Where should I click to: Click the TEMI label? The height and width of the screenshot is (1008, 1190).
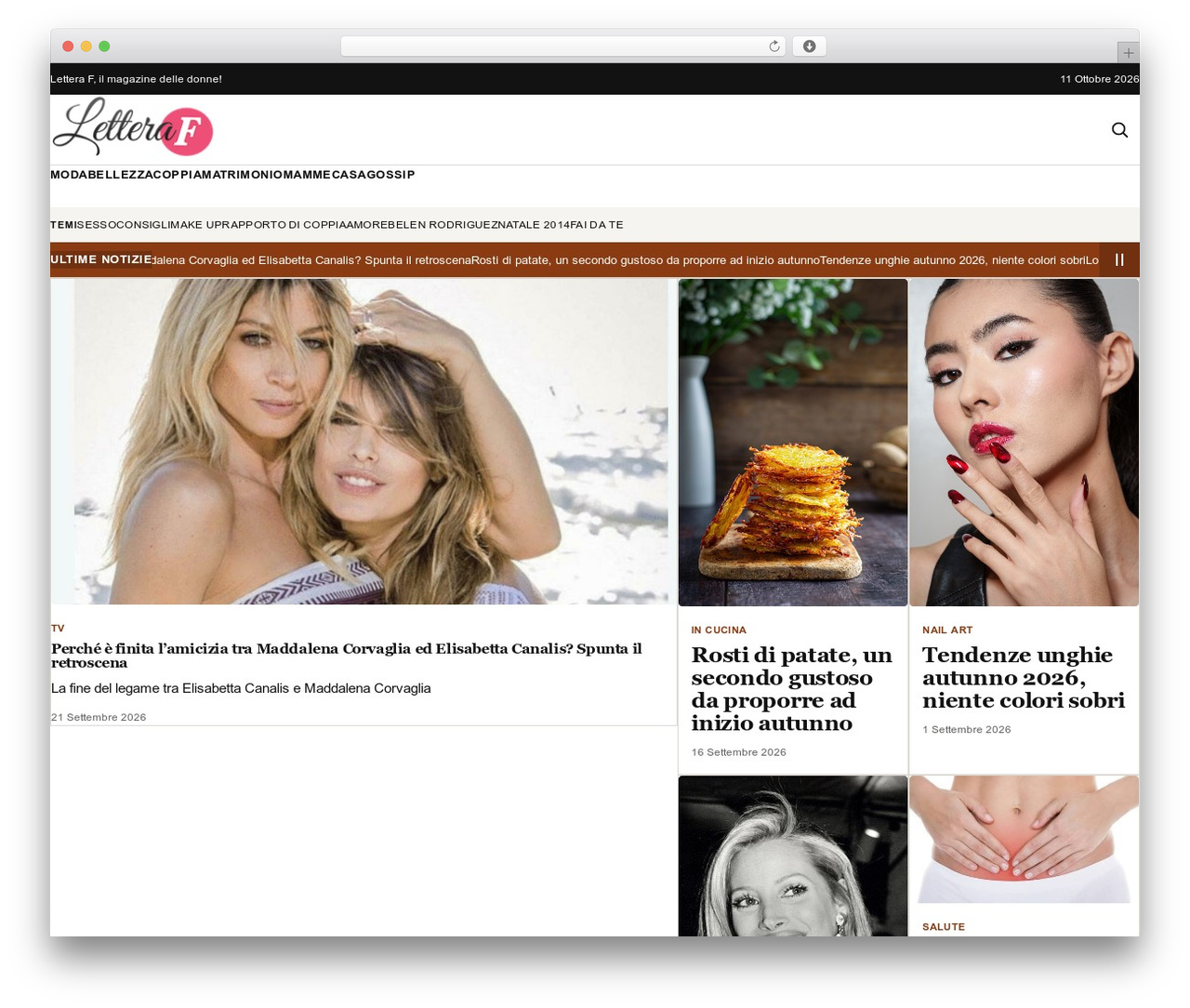click(x=63, y=225)
